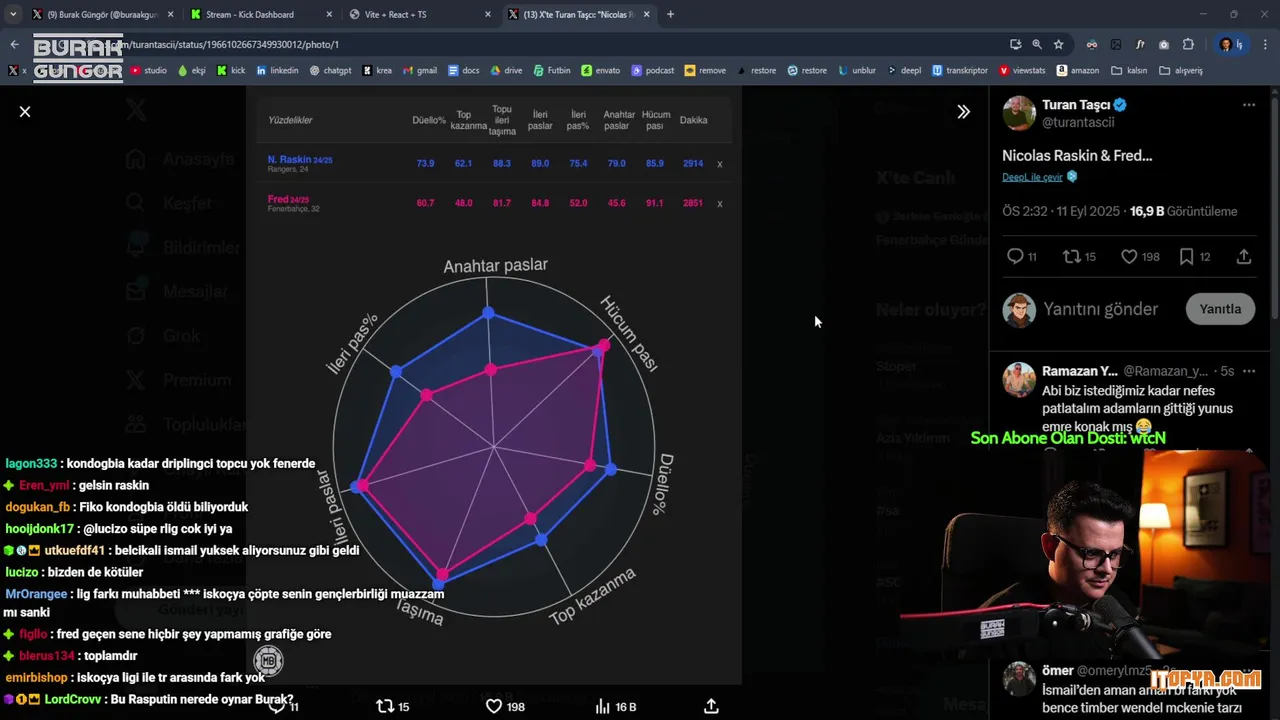Collapse the tweet side panel with the double chevron
The width and height of the screenshot is (1280, 720).
pyautogui.click(x=963, y=112)
